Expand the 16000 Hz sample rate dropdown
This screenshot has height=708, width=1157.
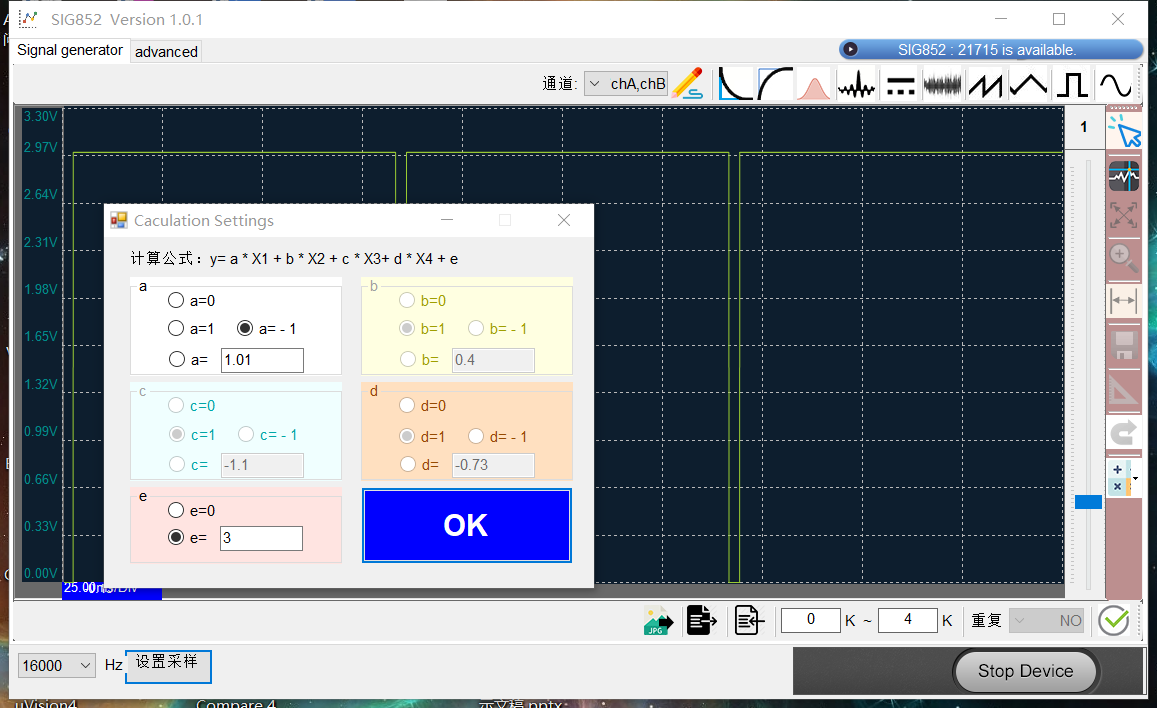[x=57, y=665]
